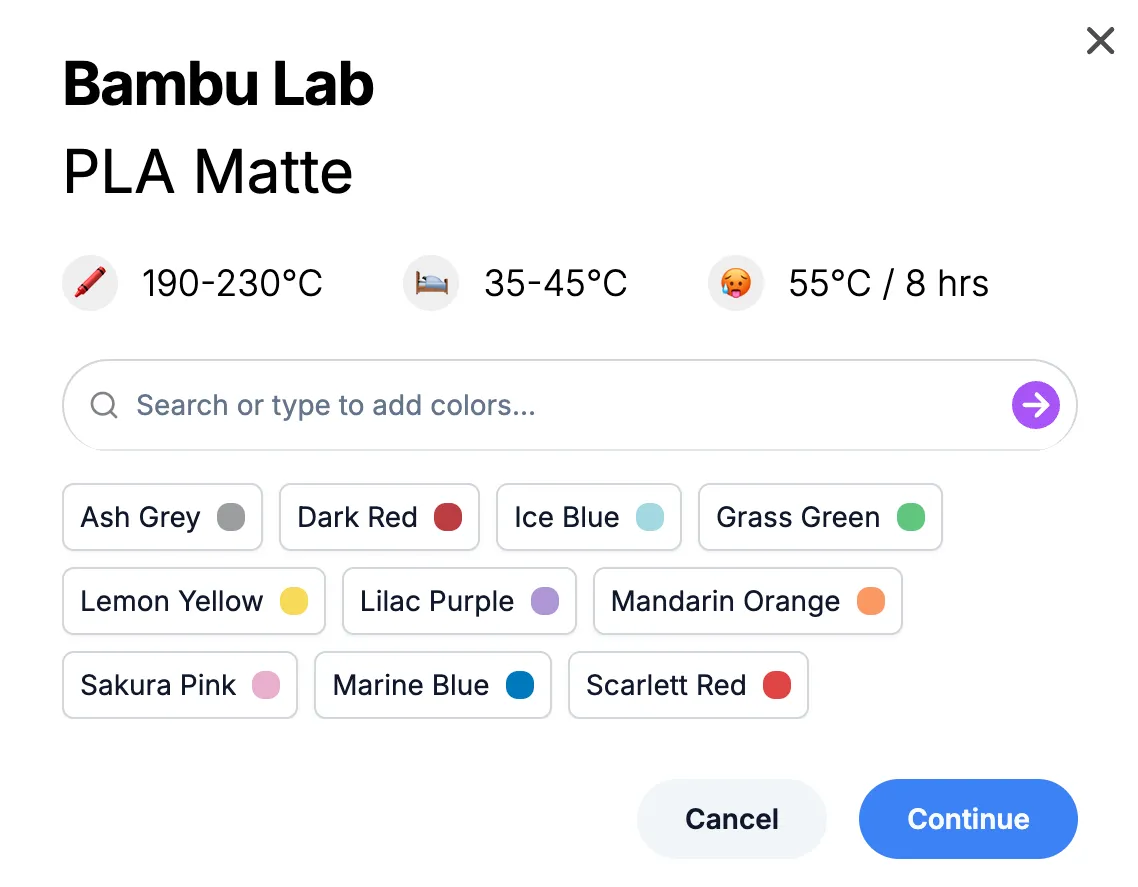
Task: Click the bed temperature icon
Action: click(431, 283)
